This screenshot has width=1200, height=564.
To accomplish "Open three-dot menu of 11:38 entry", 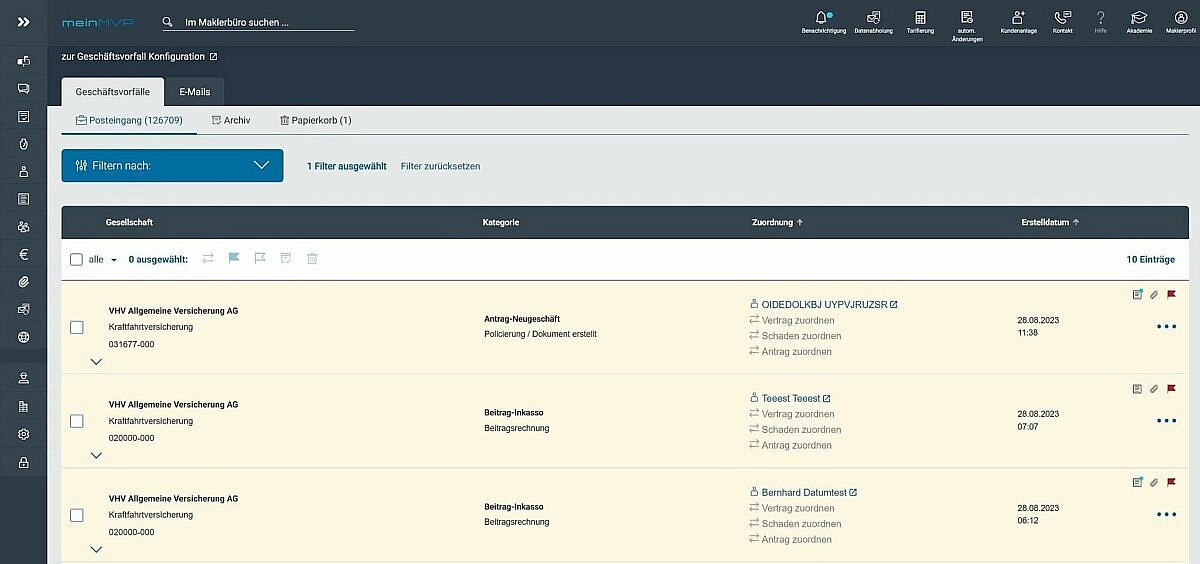I will click(1166, 327).
